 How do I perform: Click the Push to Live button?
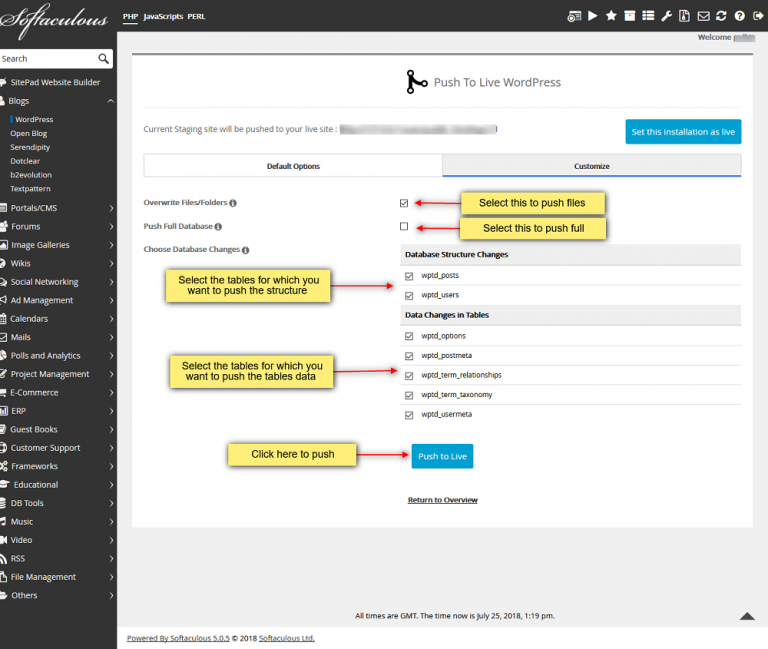coord(442,456)
